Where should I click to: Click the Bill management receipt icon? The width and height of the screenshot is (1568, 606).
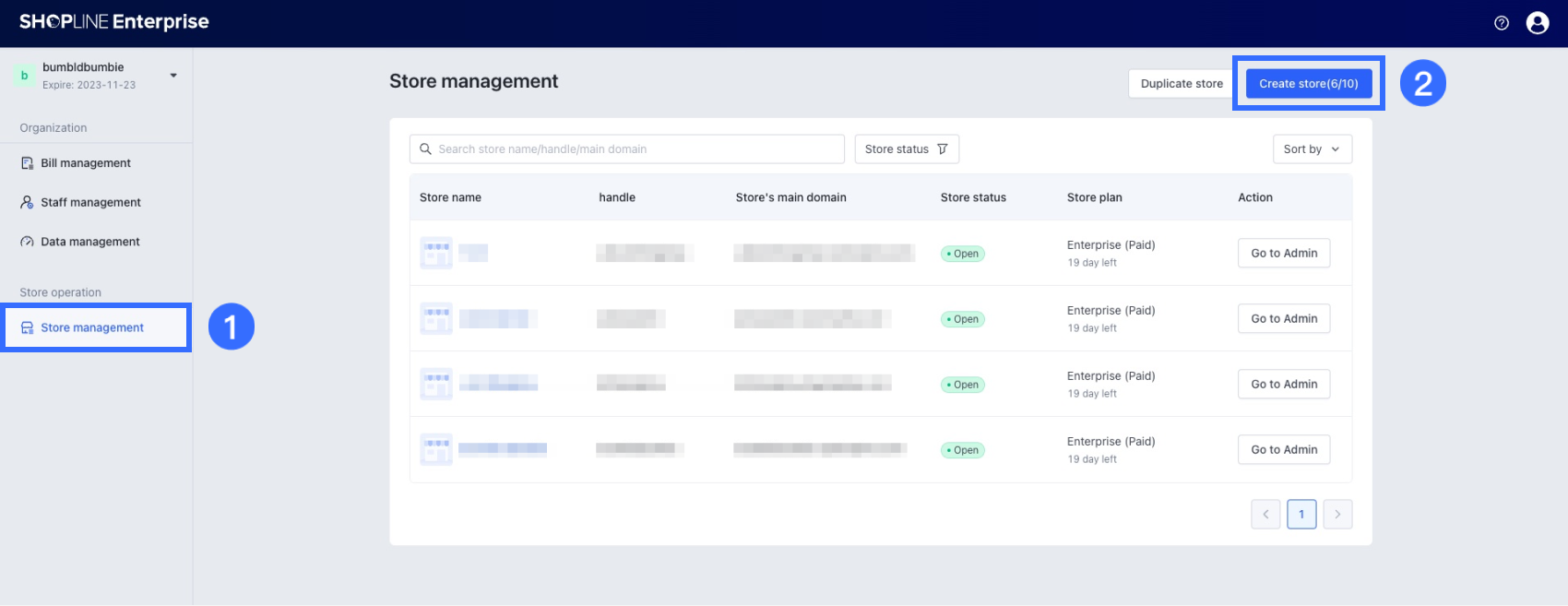click(27, 163)
